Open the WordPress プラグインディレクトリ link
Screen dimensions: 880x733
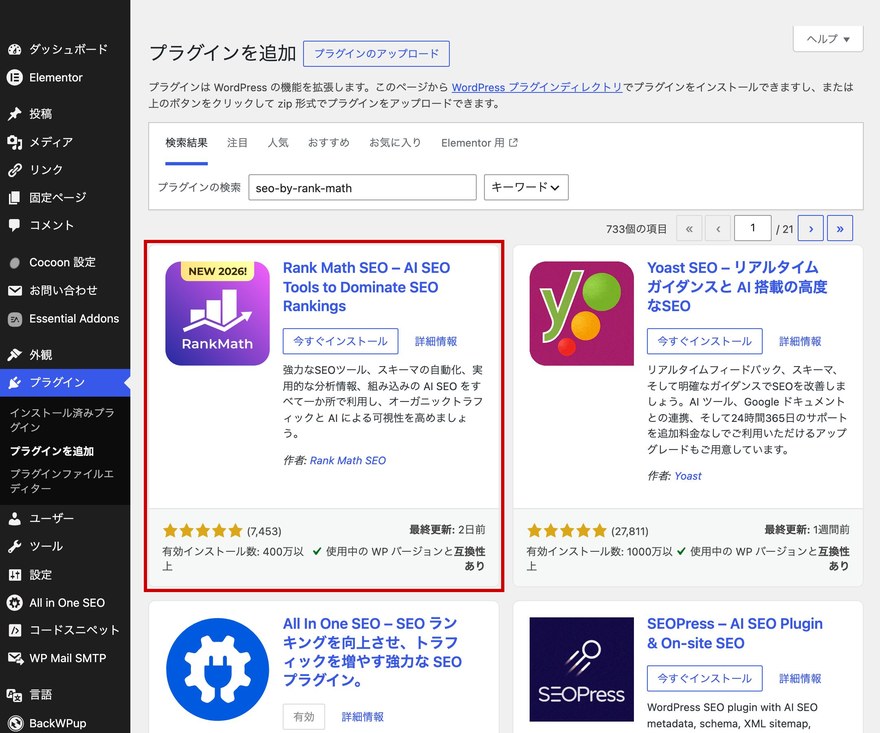(x=537, y=88)
